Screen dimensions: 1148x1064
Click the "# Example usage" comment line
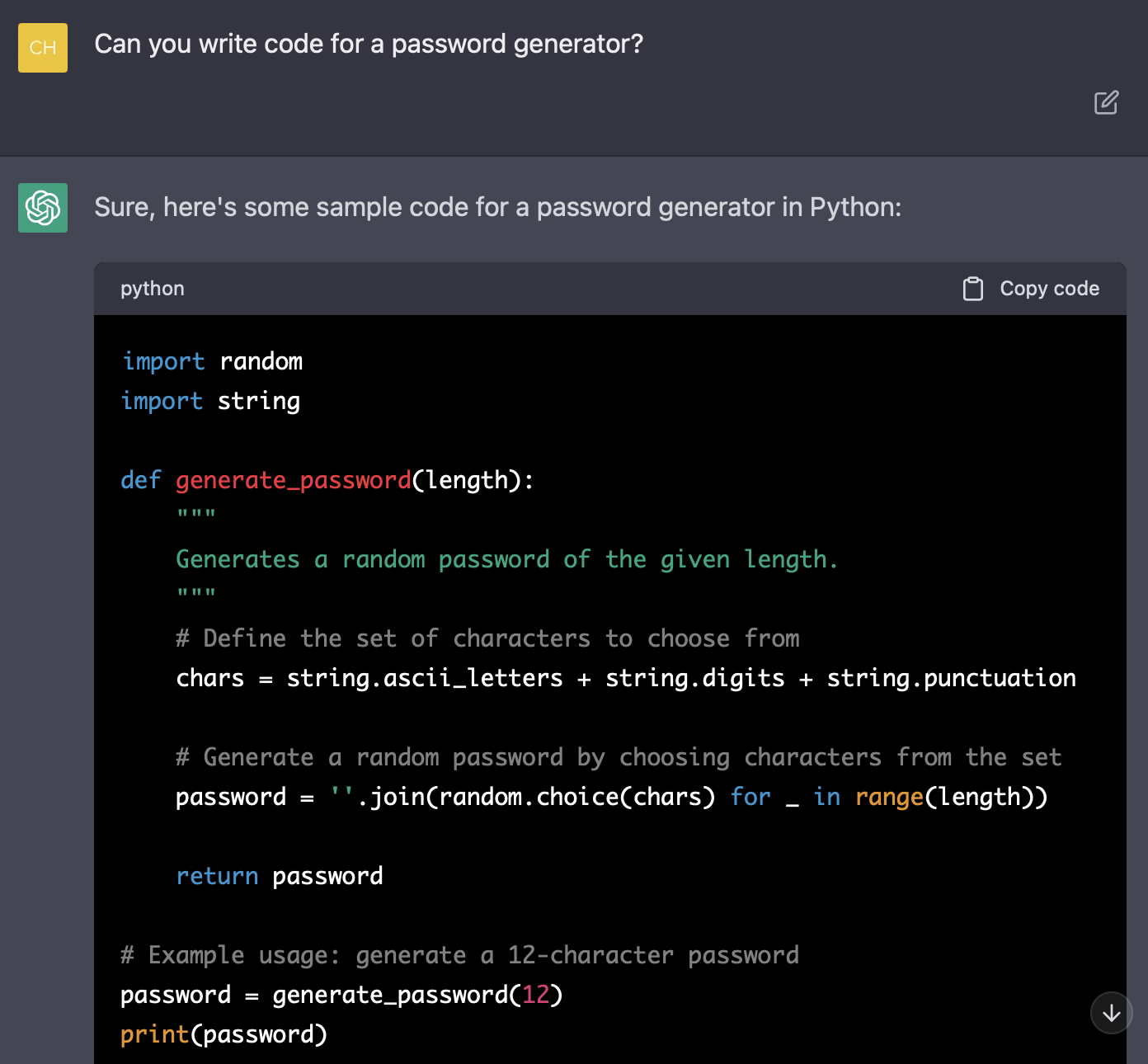point(460,955)
